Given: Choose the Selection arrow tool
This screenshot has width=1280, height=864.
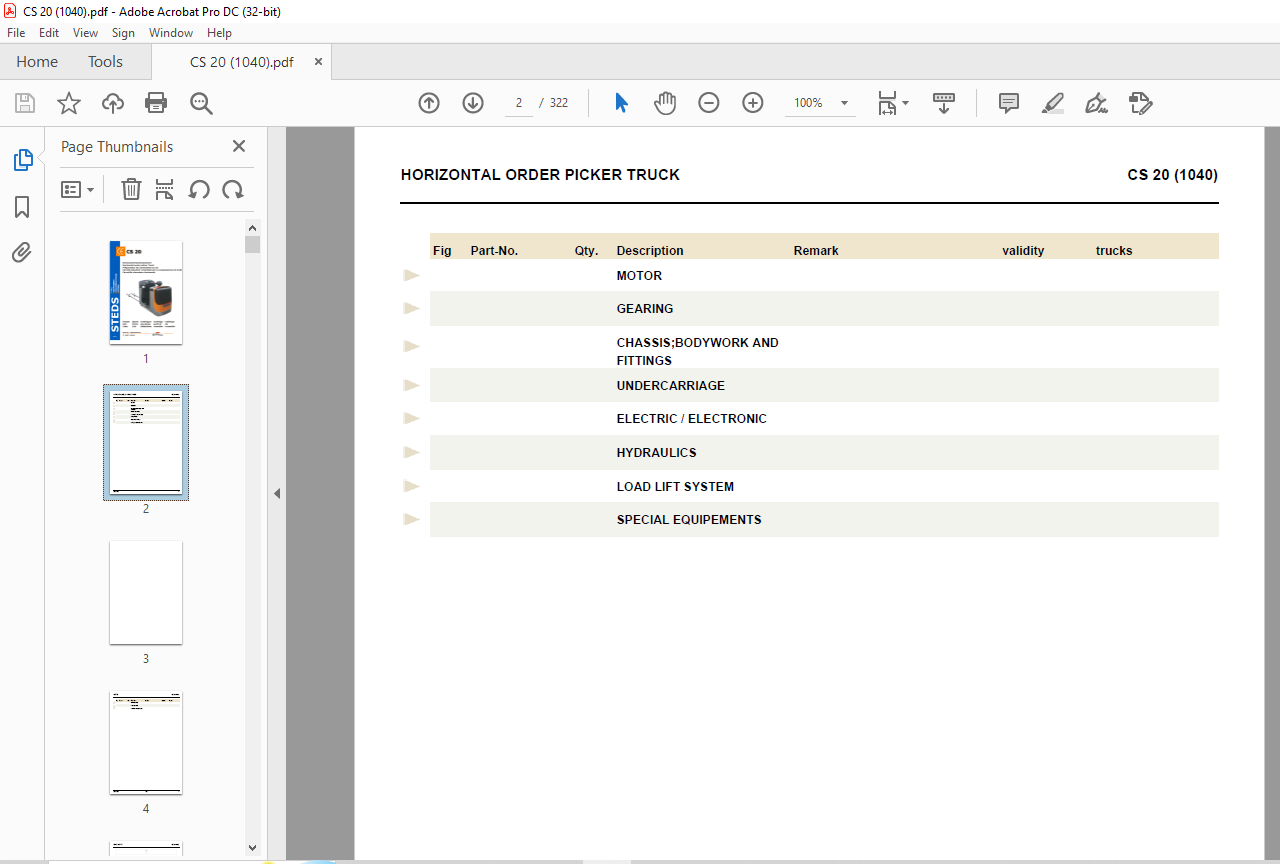Looking at the screenshot, I should point(621,103).
